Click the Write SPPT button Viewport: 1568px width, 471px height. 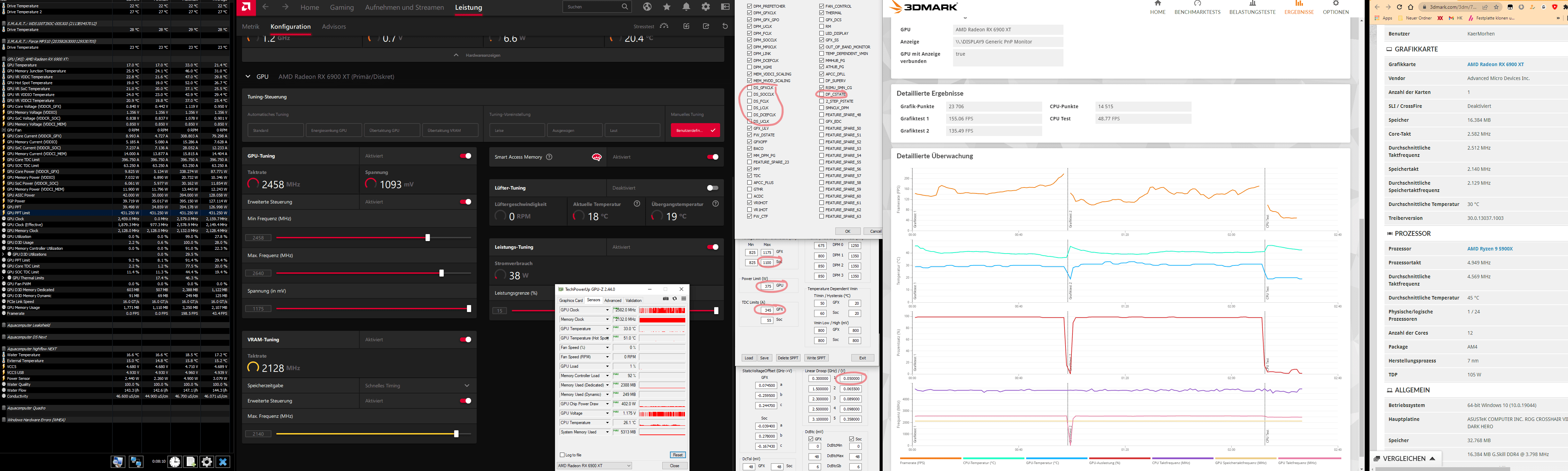(816, 358)
